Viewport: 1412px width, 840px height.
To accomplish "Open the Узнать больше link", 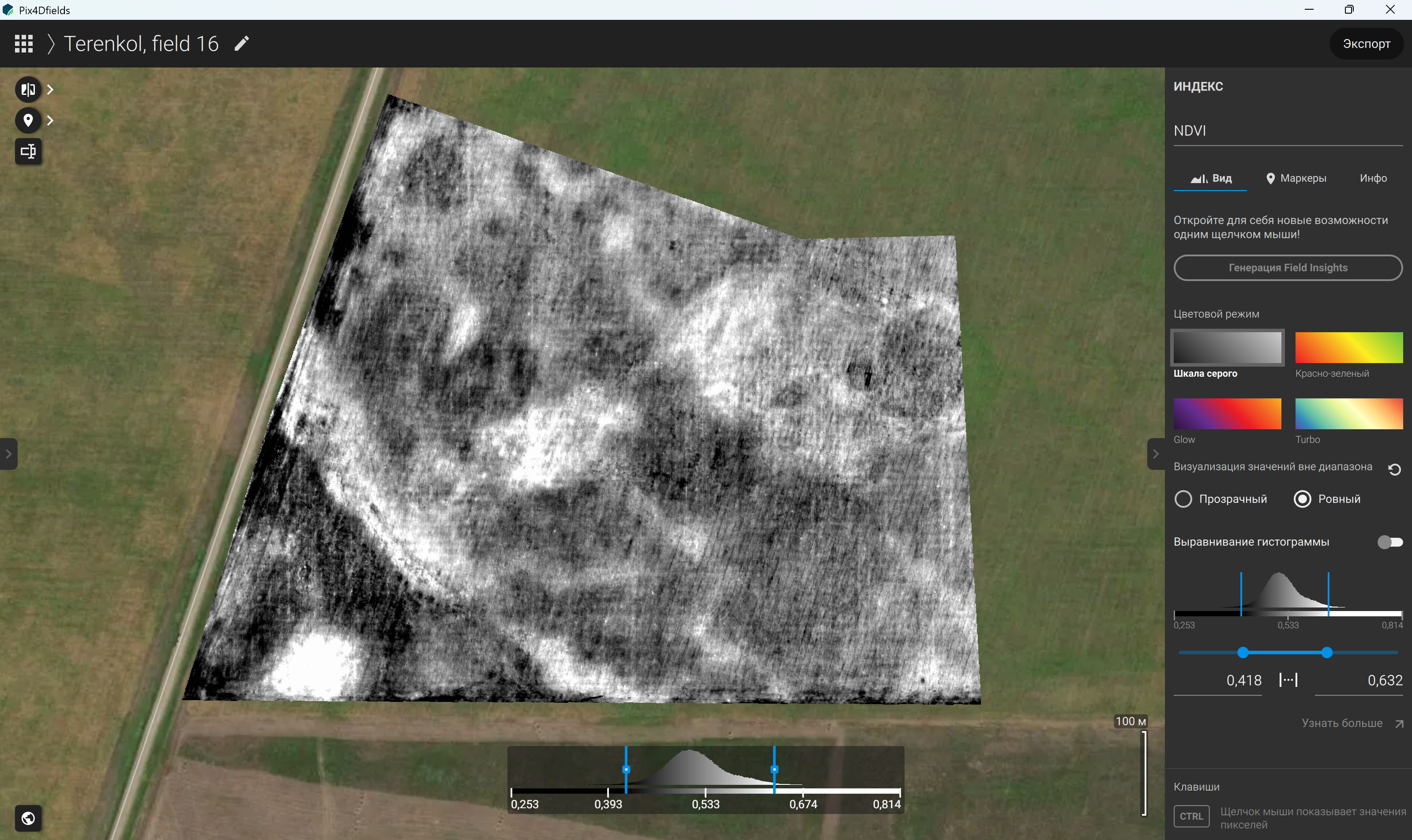I will click(x=1352, y=723).
